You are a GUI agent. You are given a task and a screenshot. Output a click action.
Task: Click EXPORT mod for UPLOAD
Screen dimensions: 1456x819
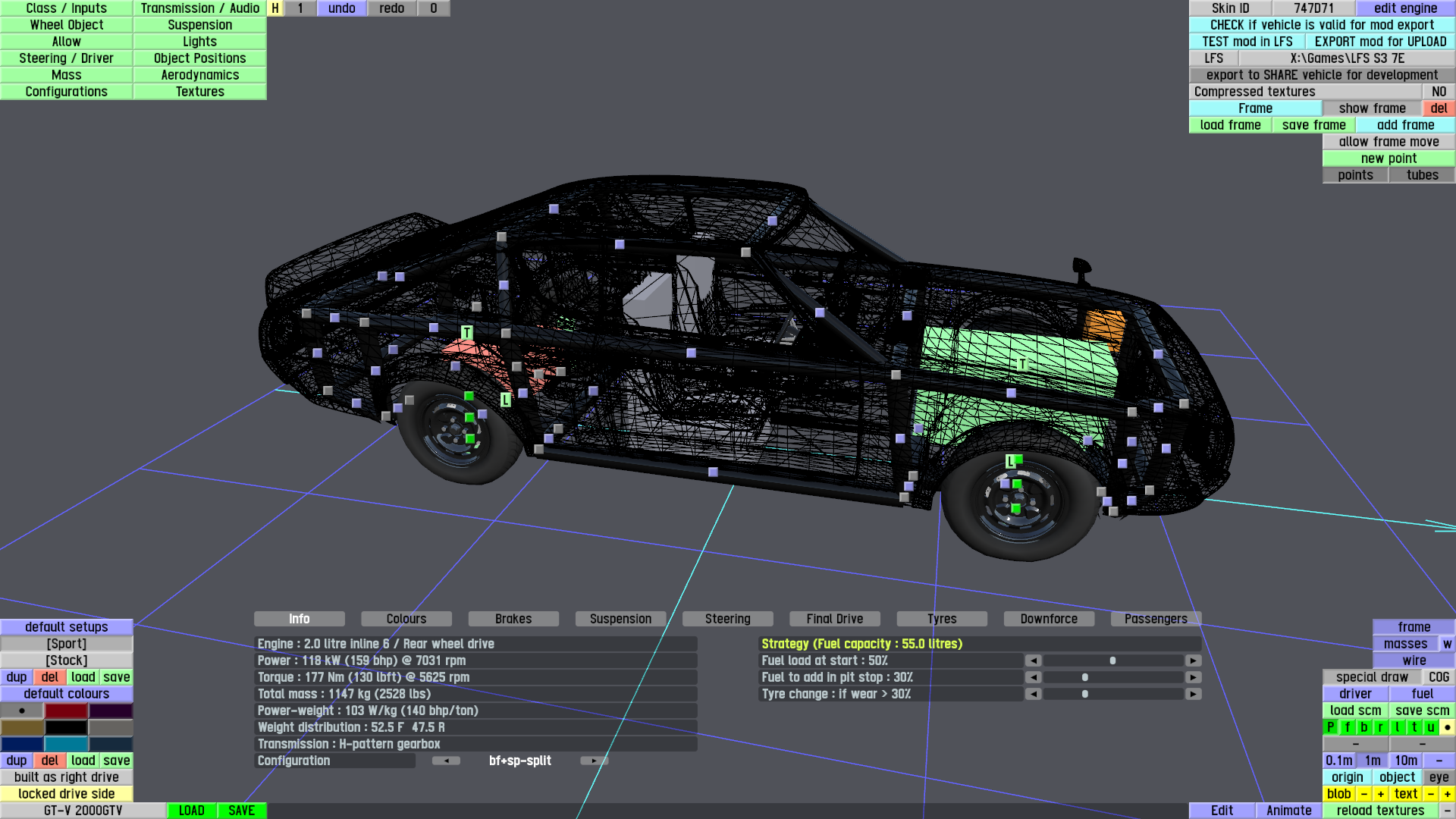pyautogui.click(x=1380, y=42)
